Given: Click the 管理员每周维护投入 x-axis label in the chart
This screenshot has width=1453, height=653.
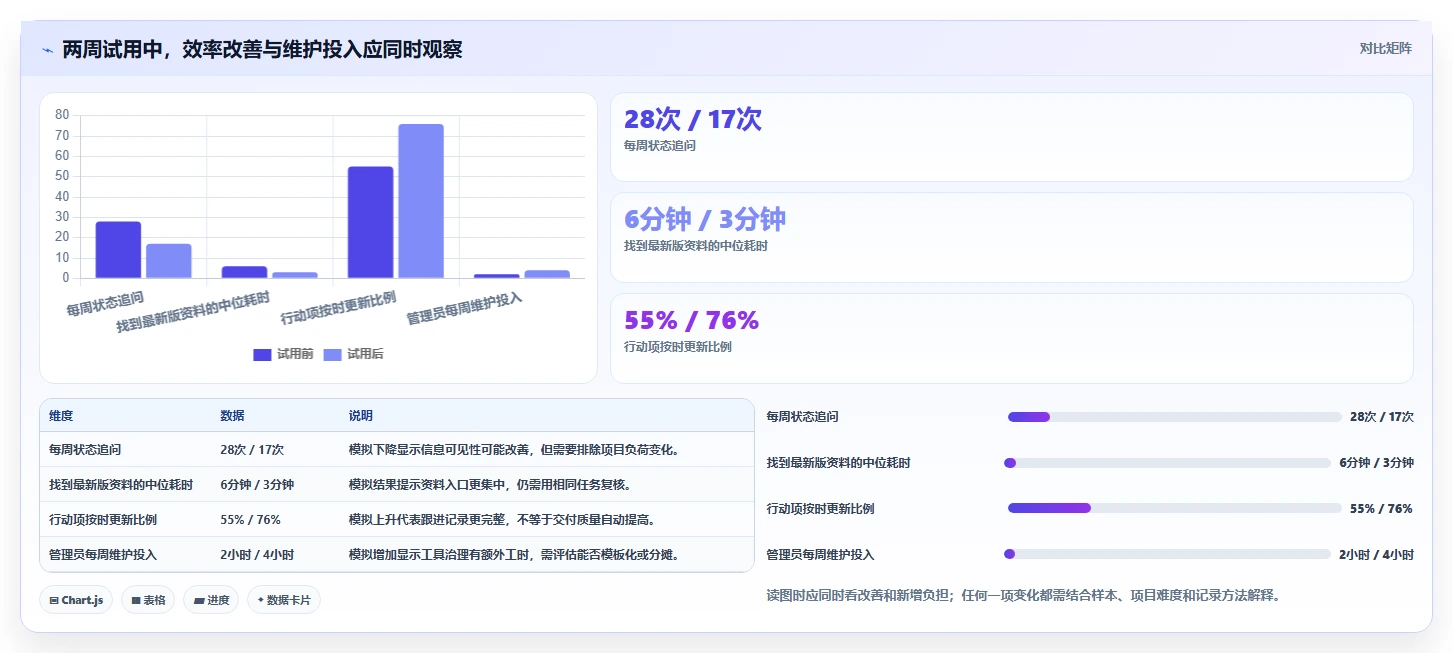Looking at the screenshot, I should click(465, 308).
